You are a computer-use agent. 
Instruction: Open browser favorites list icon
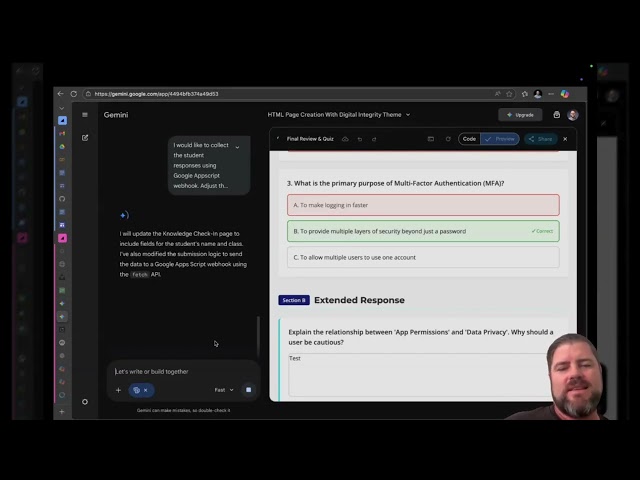[x=525, y=94]
